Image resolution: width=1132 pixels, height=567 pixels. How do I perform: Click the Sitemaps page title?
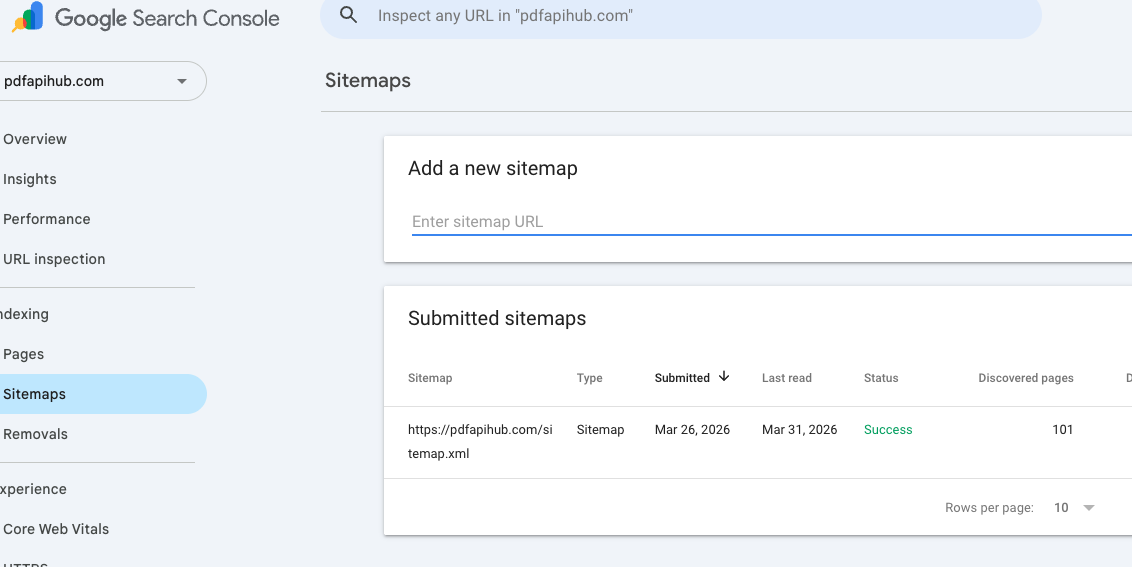coord(367,80)
